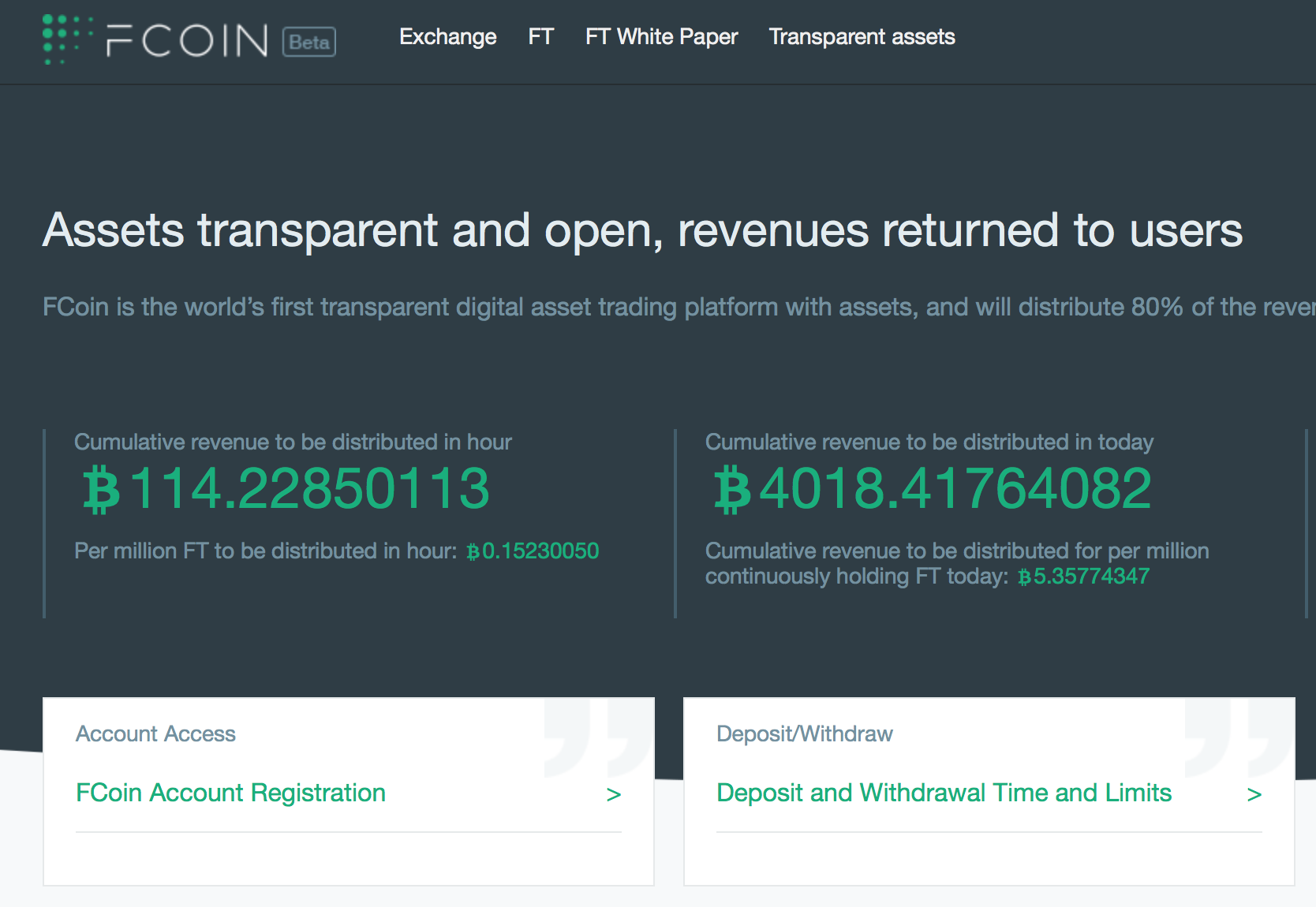The width and height of the screenshot is (1316, 907).
Task: Click the FCoin logo
Action: click(x=155, y=39)
